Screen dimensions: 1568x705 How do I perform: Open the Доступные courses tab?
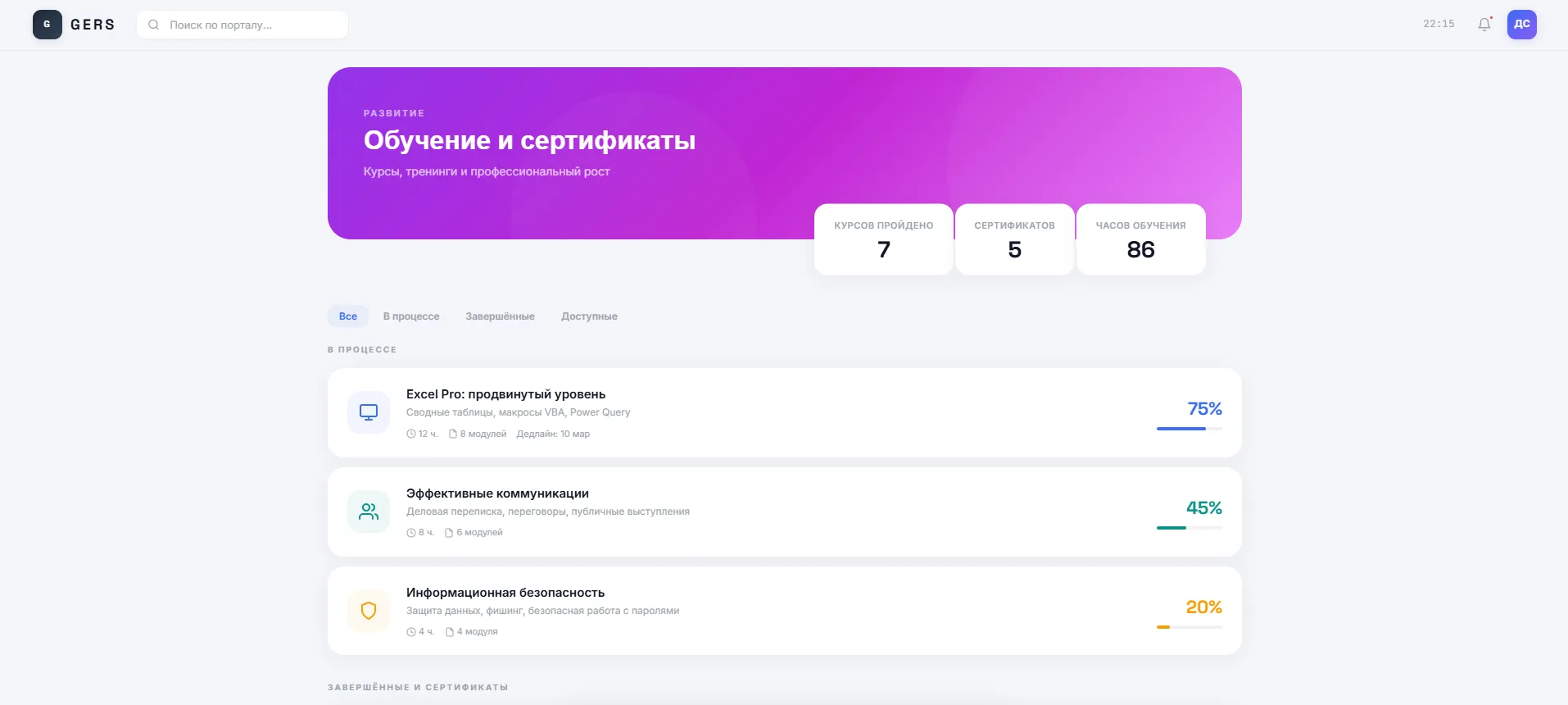[x=589, y=316]
